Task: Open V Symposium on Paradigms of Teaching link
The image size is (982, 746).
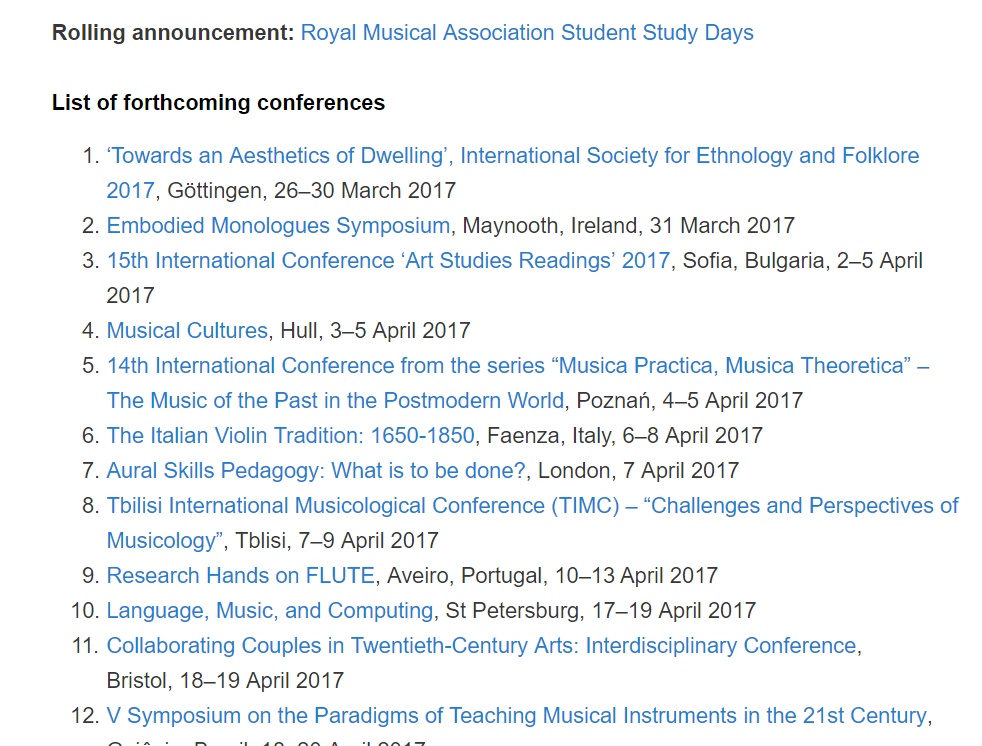Action: pyautogui.click(x=516, y=716)
